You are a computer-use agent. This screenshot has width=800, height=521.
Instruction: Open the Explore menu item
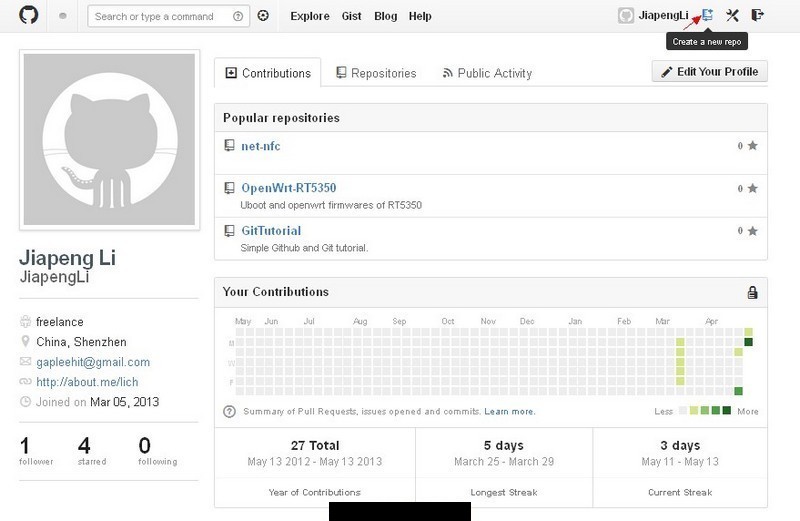pyautogui.click(x=310, y=16)
